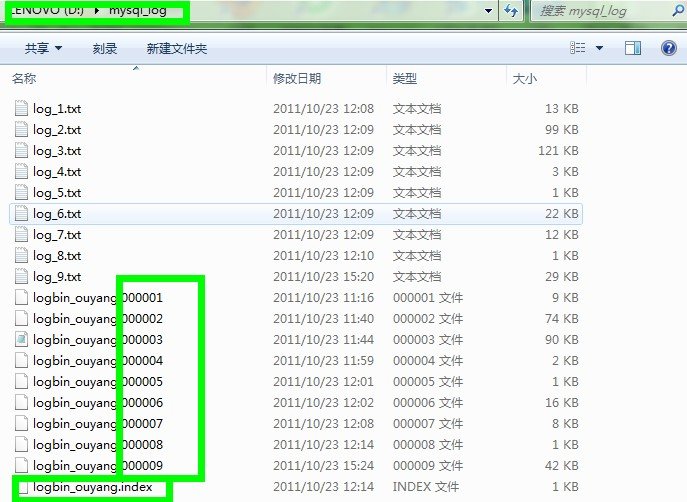Screen dimensions: 687x502
Task: Click the icon of logbin_ouyang.000007
Action: [x=21, y=424]
